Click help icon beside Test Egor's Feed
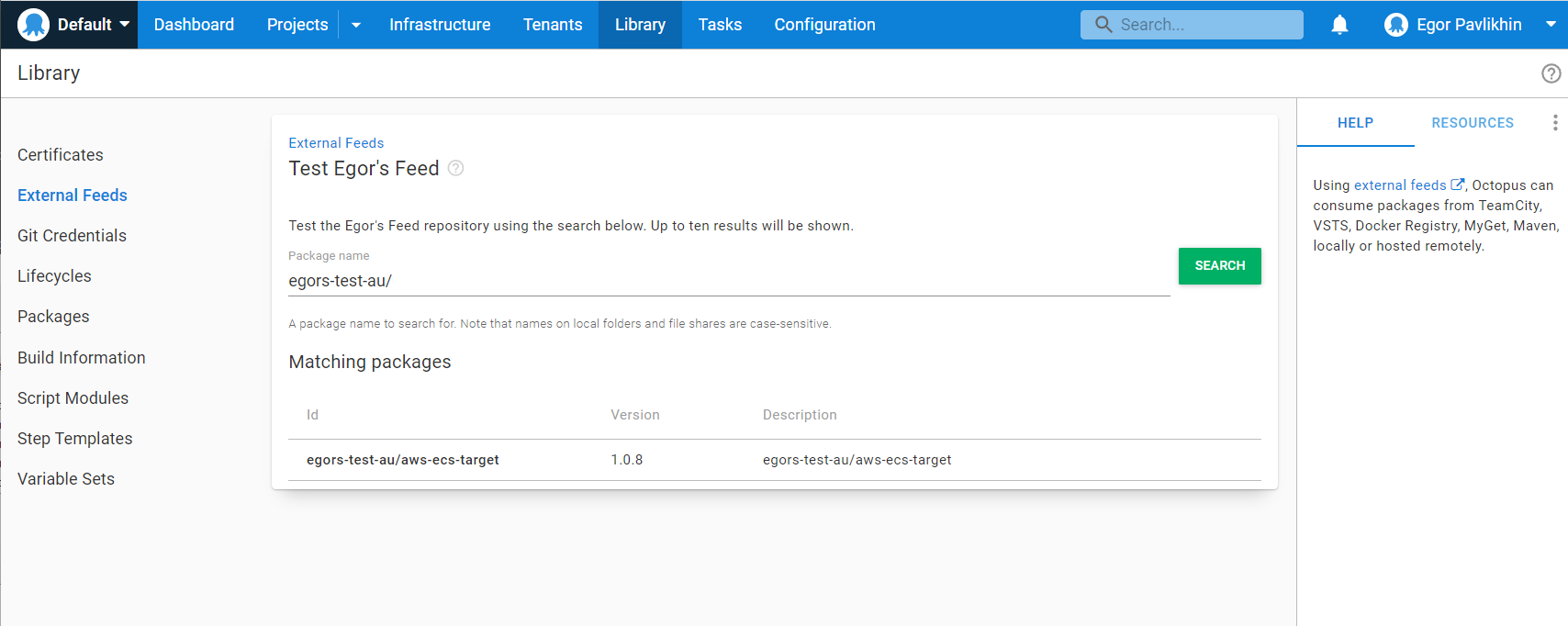The width and height of the screenshot is (1568, 626). click(x=455, y=168)
